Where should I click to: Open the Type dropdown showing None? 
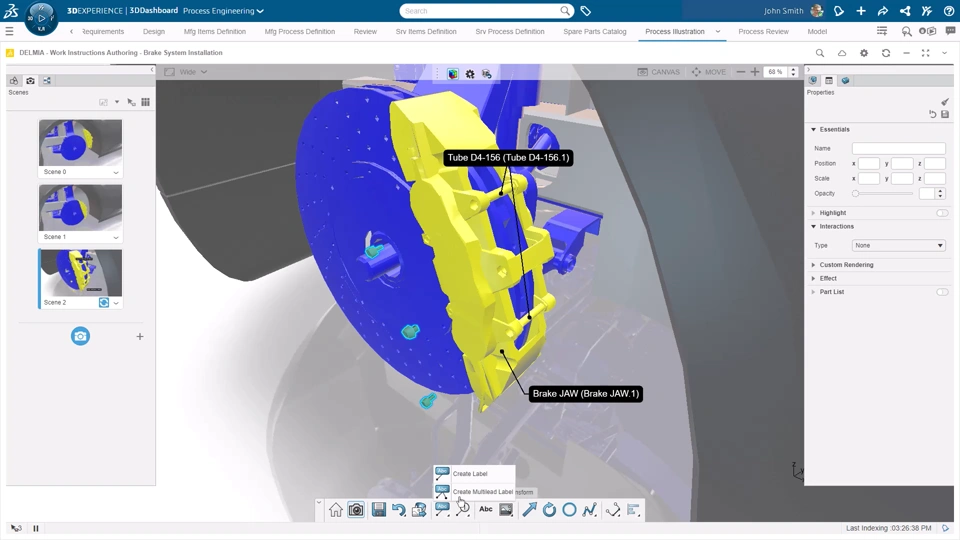pos(899,246)
